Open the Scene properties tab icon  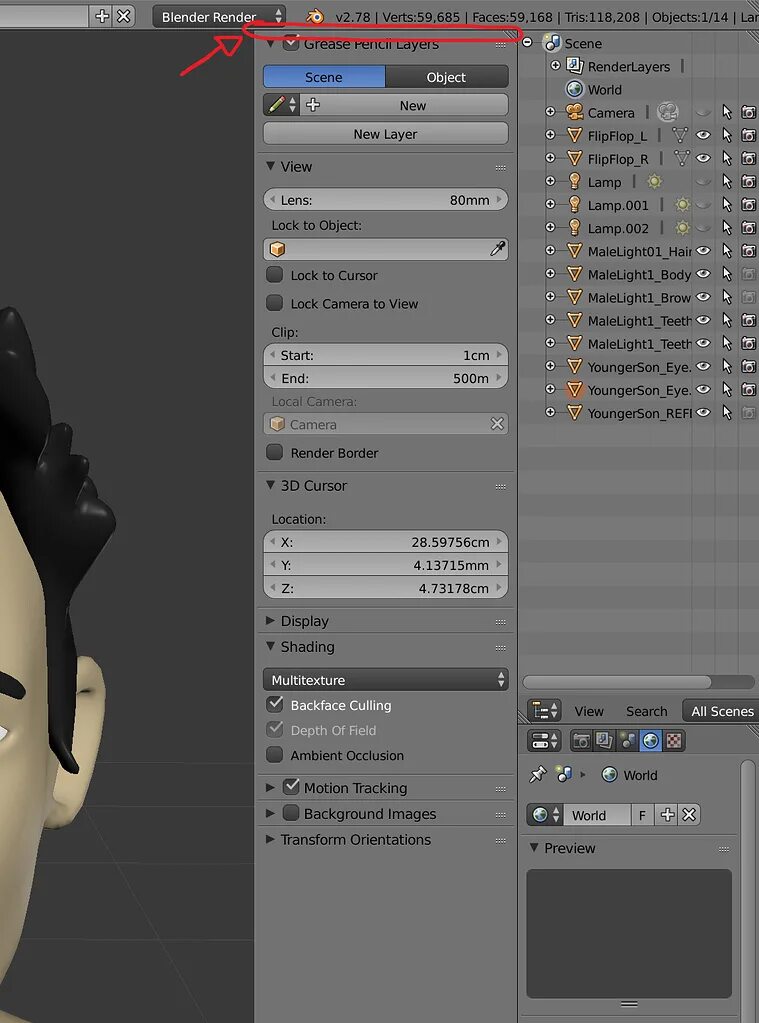pyautogui.click(x=627, y=741)
